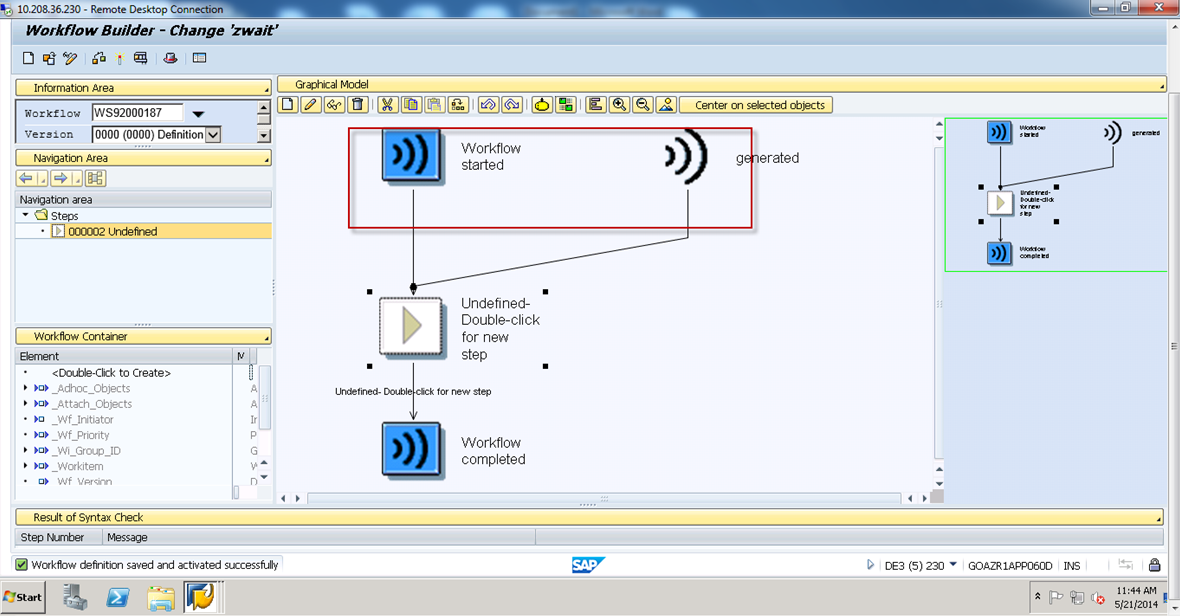
Task: Collapse the Steps folder node
Action: click(26, 215)
